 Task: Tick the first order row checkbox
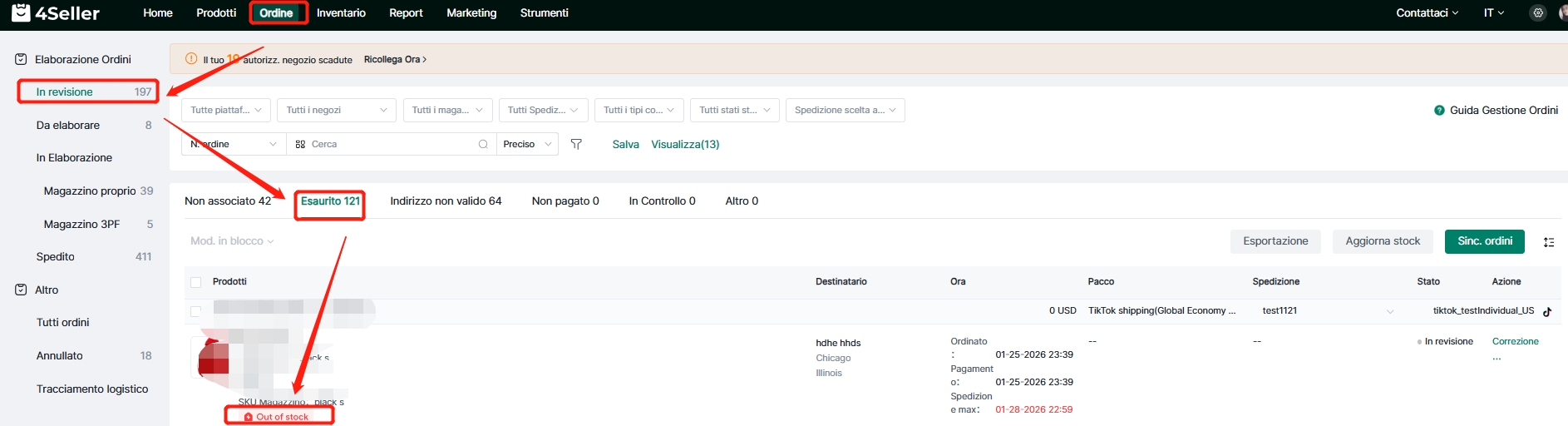coord(196,311)
